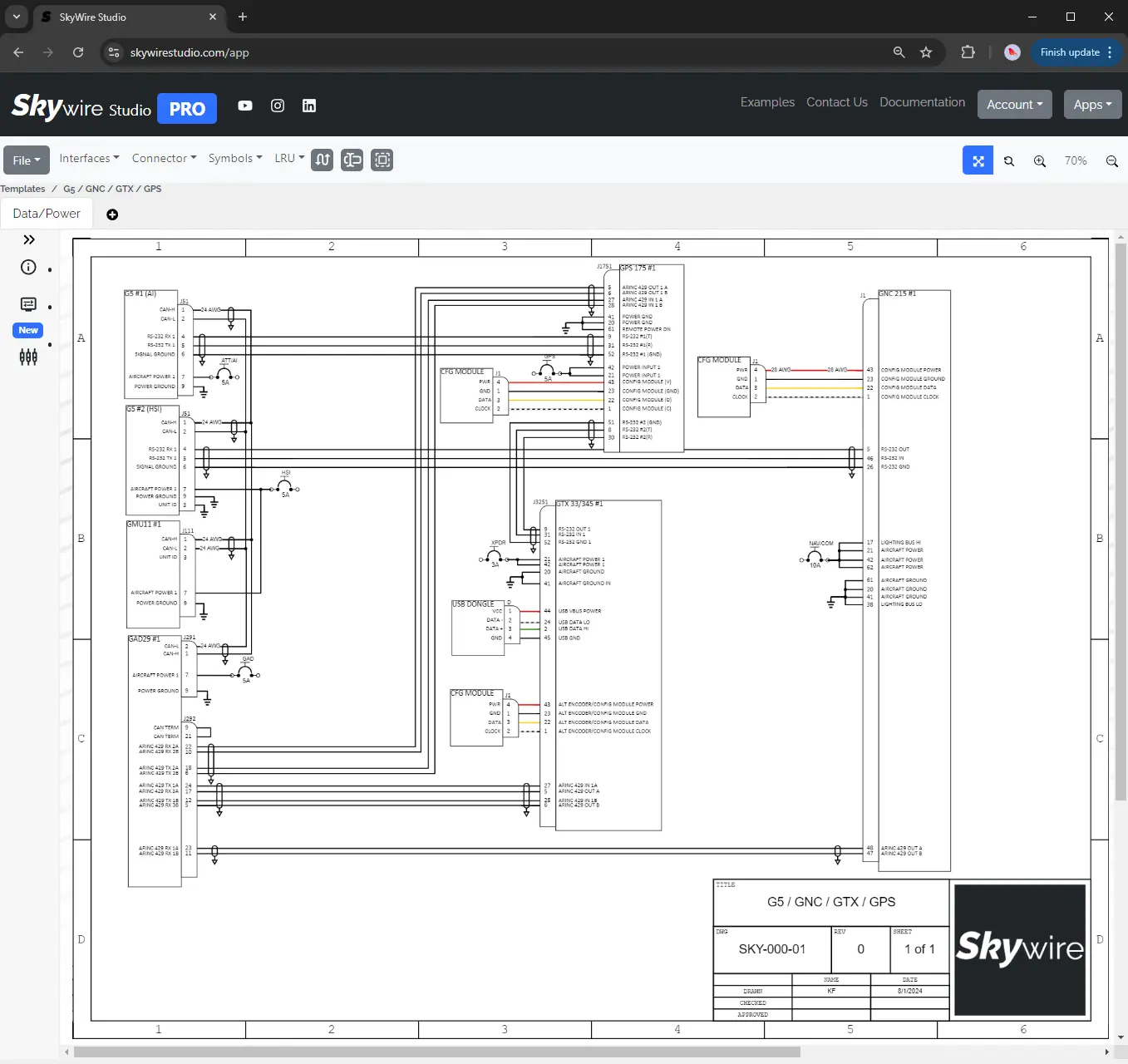Open the File dropdown menu

coord(27,160)
